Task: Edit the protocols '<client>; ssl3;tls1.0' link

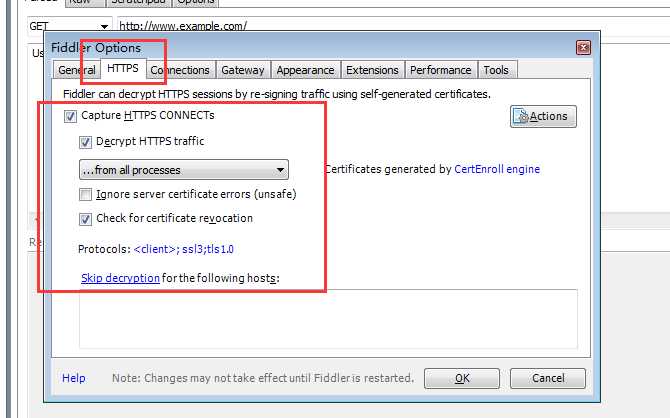Action: [184, 249]
